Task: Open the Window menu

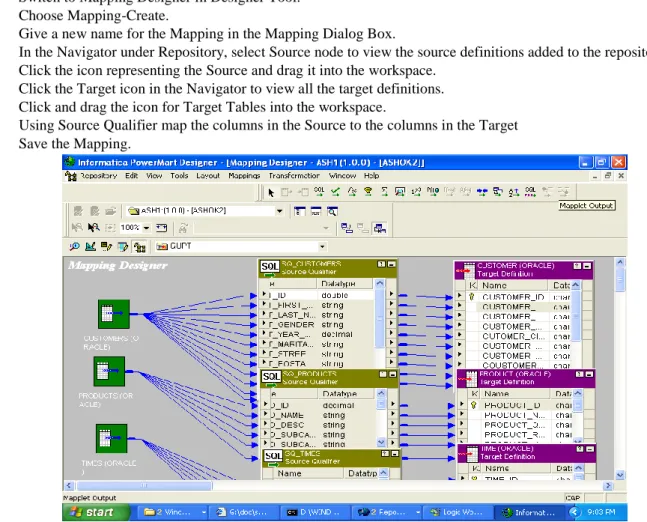Action: coord(342,176)
